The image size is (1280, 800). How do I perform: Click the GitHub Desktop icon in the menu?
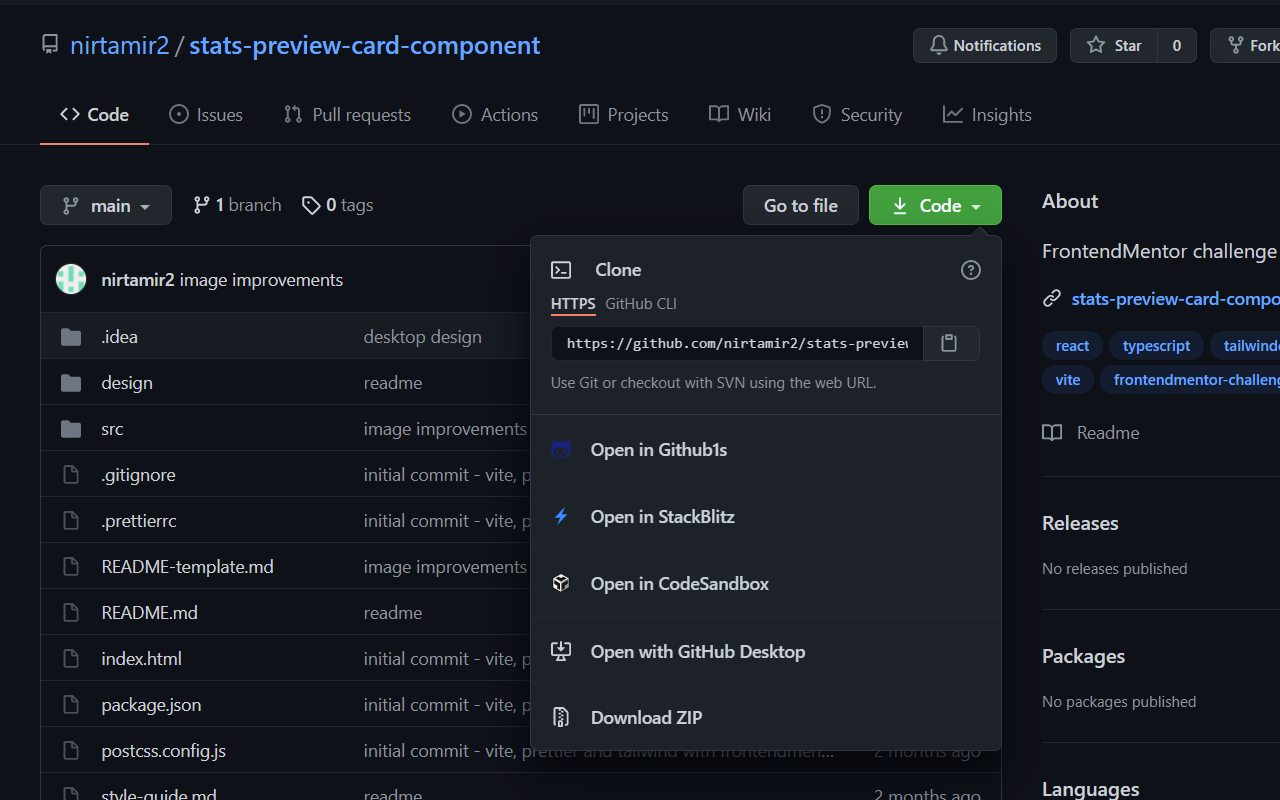click(x=560, y=651)
